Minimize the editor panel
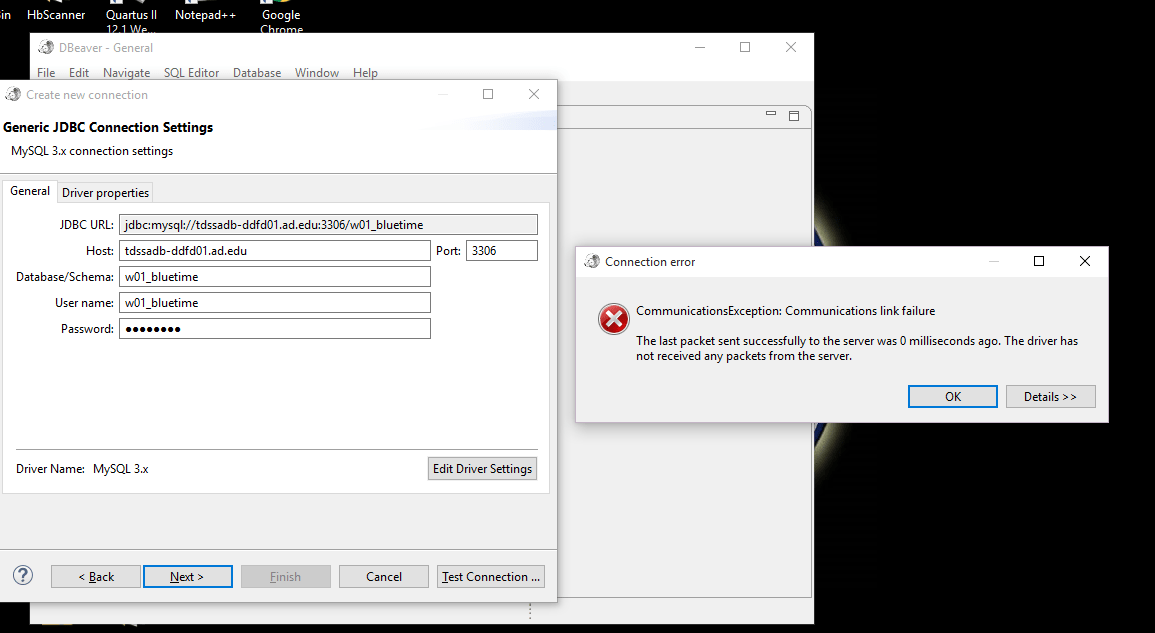The height and width of the screenshot is (633, 1155). point(770,115)
